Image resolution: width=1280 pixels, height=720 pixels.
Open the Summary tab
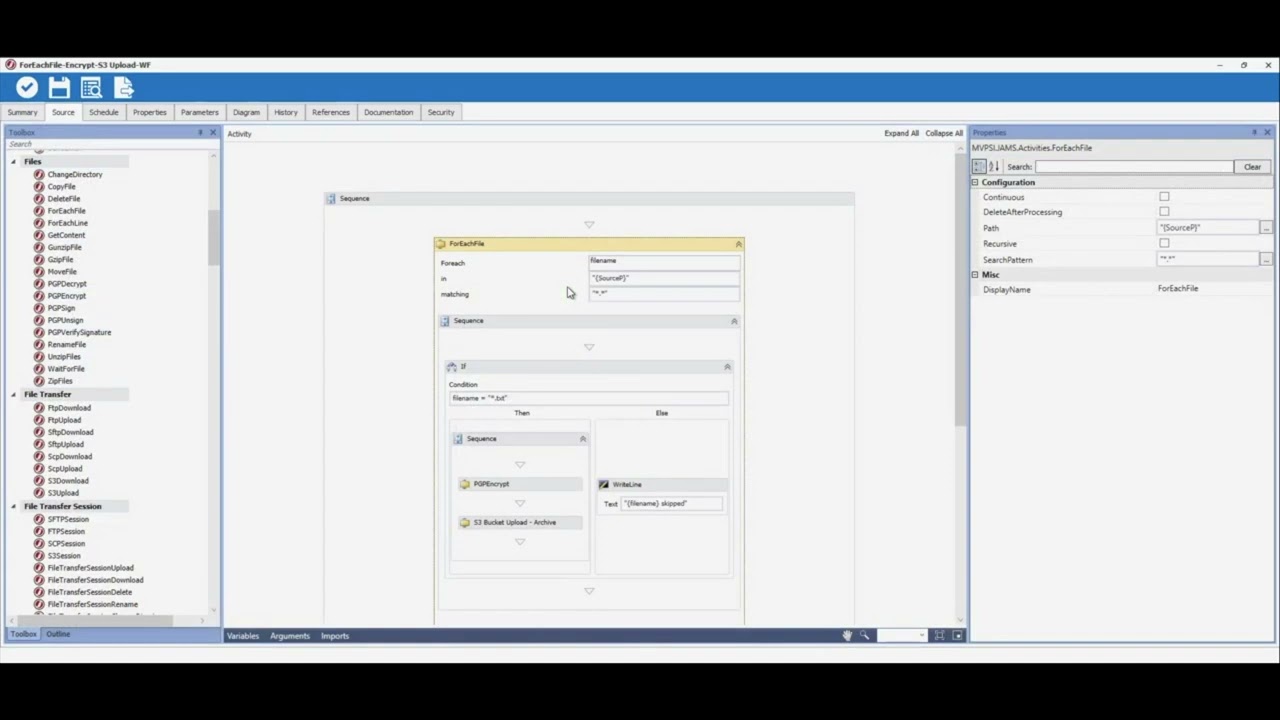22,112
